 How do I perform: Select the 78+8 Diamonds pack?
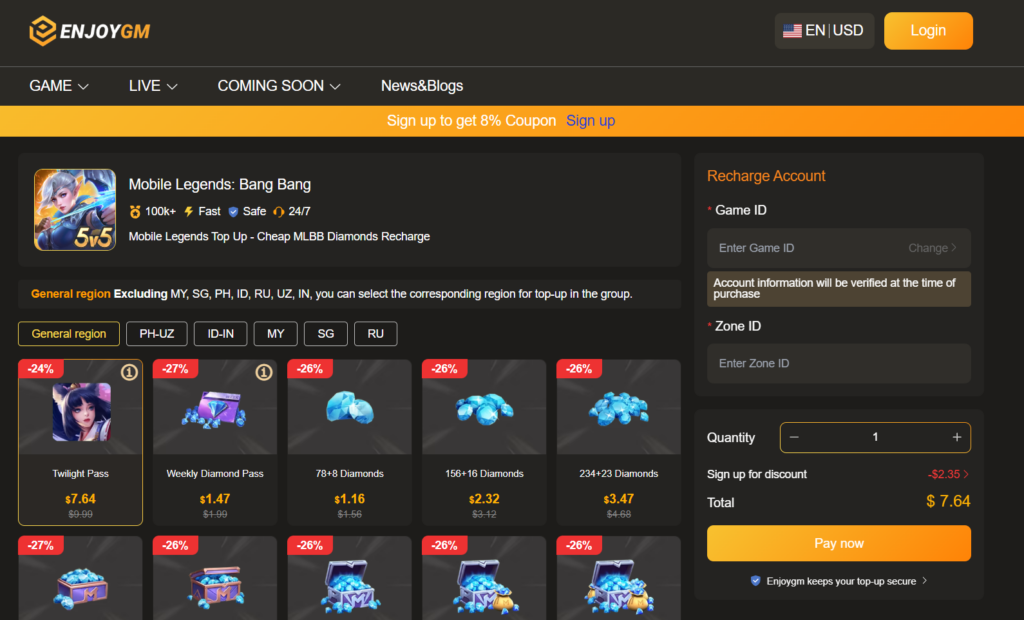[x=349, y=442]
